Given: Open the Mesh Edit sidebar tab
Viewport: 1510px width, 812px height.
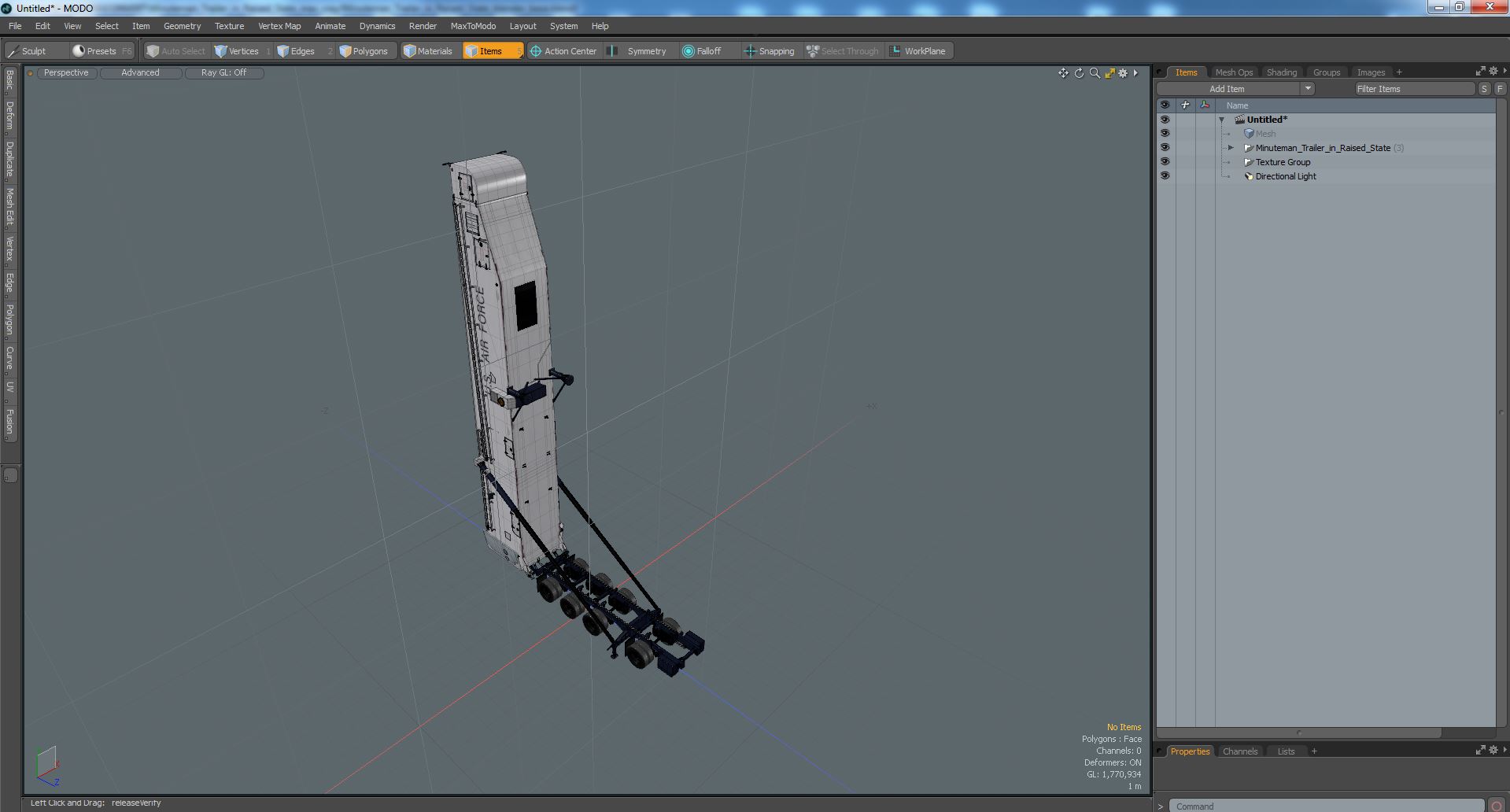Looking at the screenshot, I should click(9, 206).
